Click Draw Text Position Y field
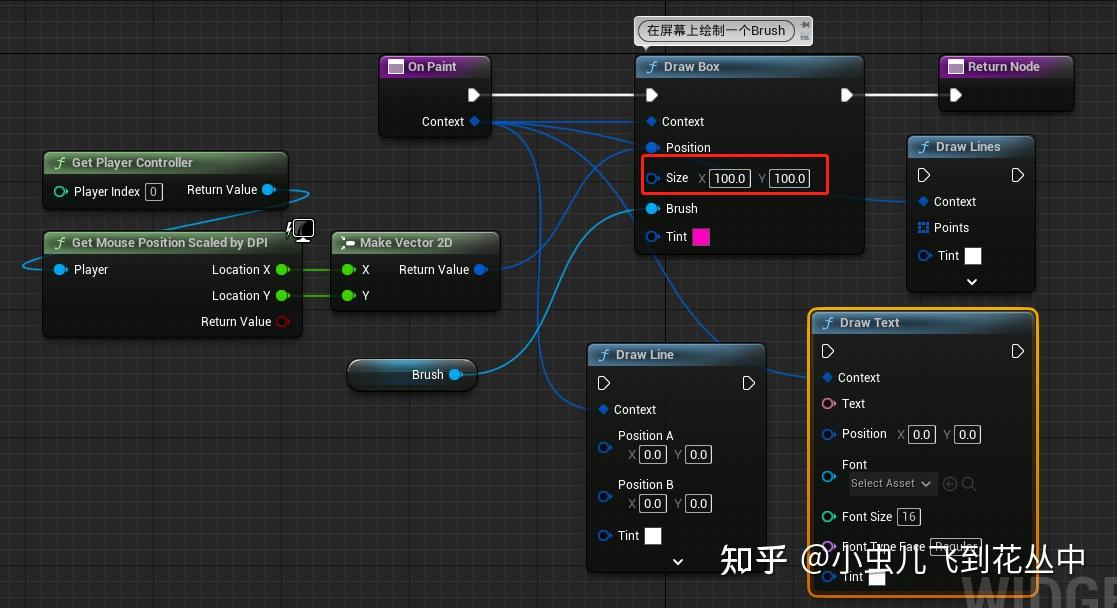 click(967, 434)
